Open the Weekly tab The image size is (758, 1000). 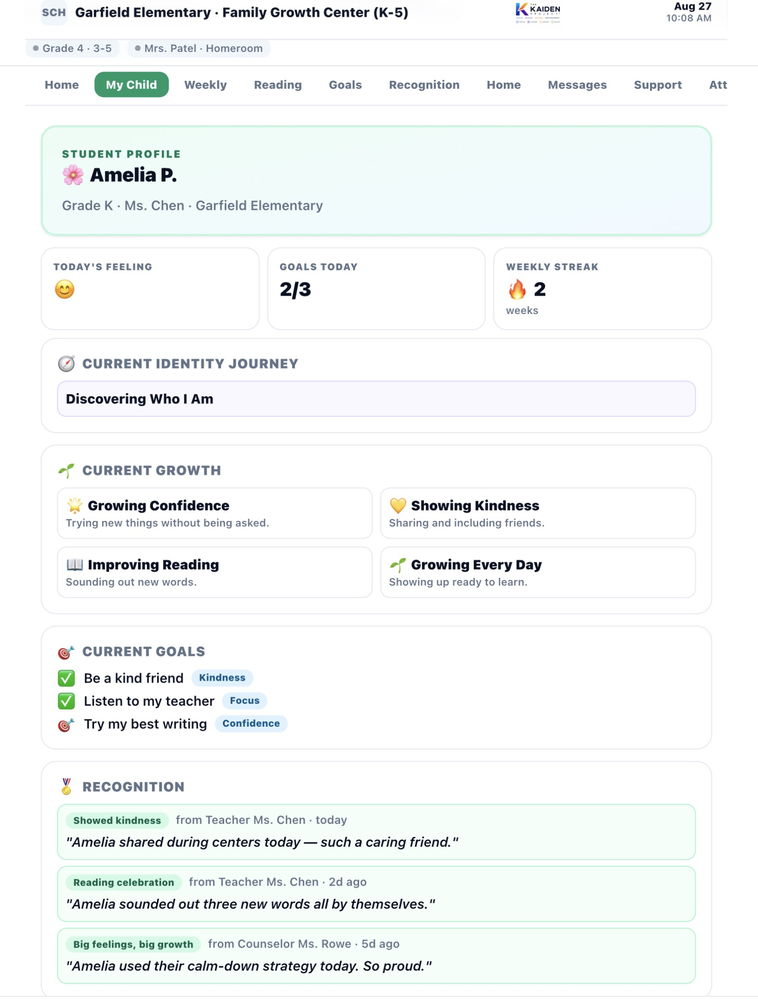point(205,85)
